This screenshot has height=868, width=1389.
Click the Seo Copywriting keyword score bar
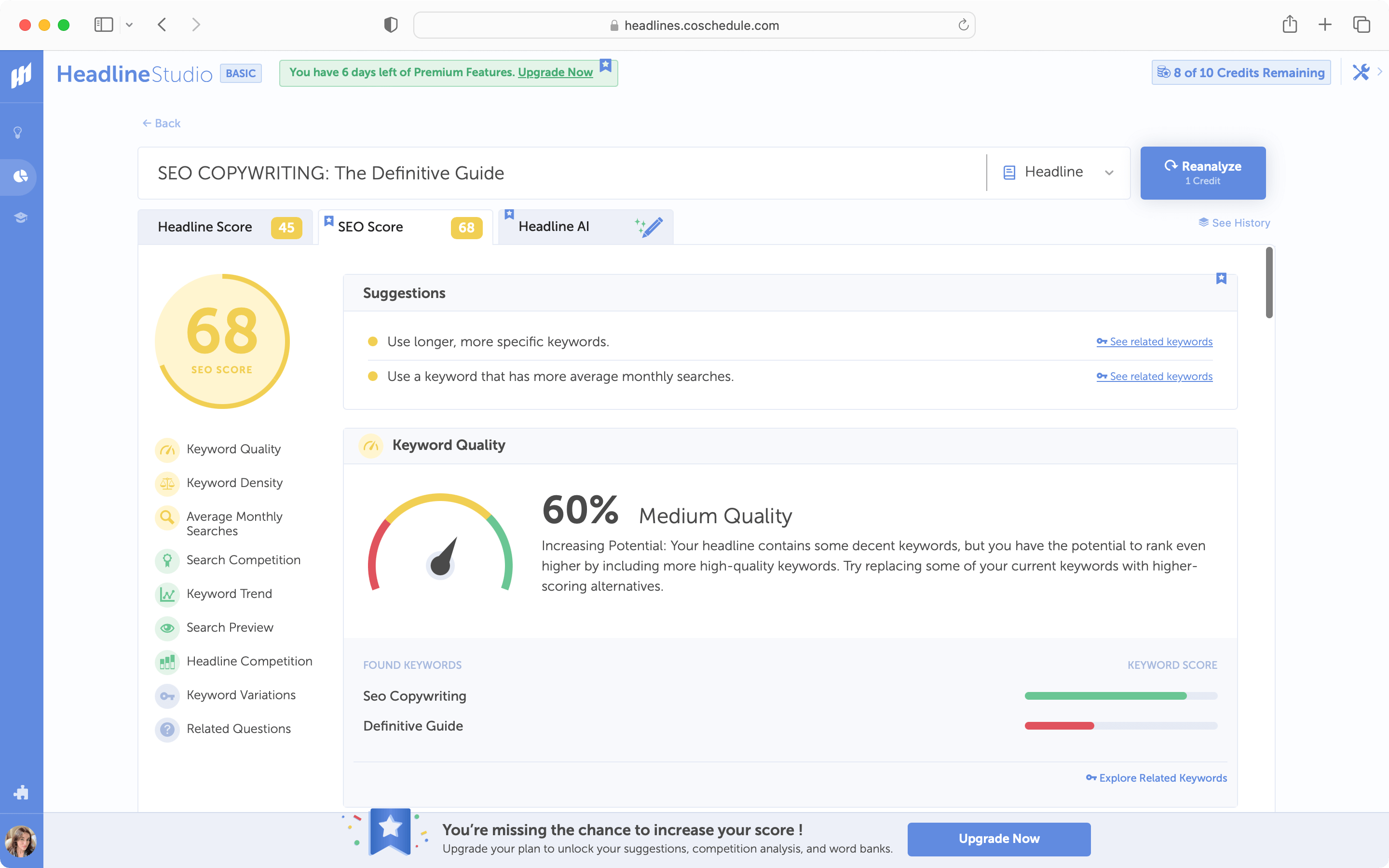pos(1121,696)
